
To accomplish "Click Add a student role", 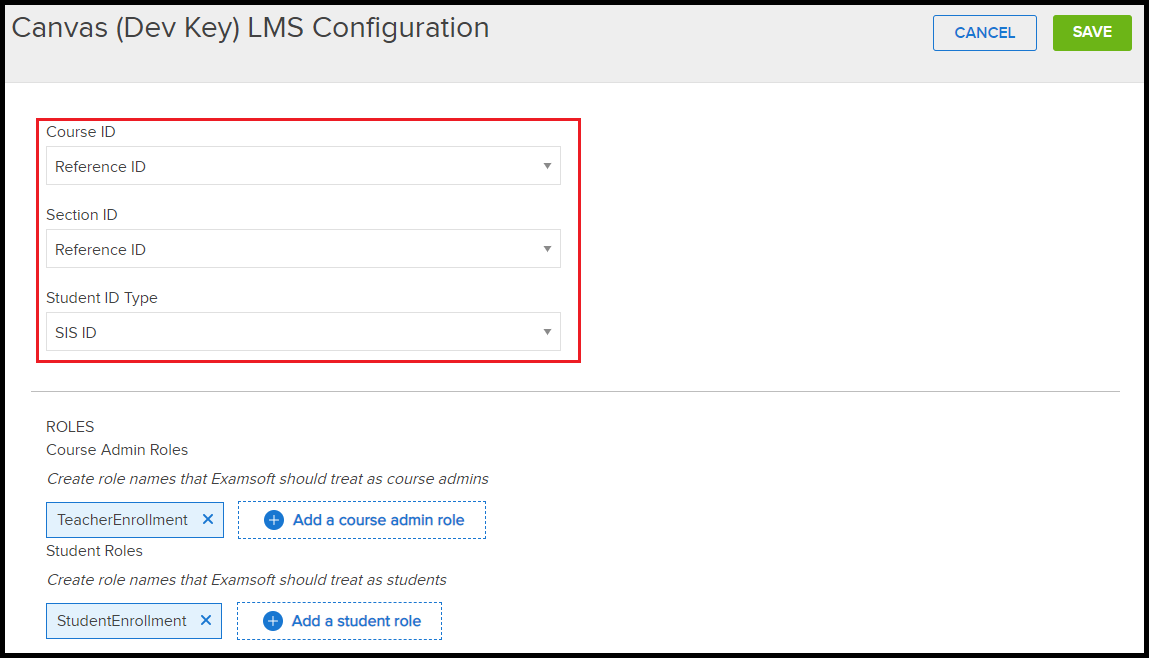I will [x=352, y=620].
